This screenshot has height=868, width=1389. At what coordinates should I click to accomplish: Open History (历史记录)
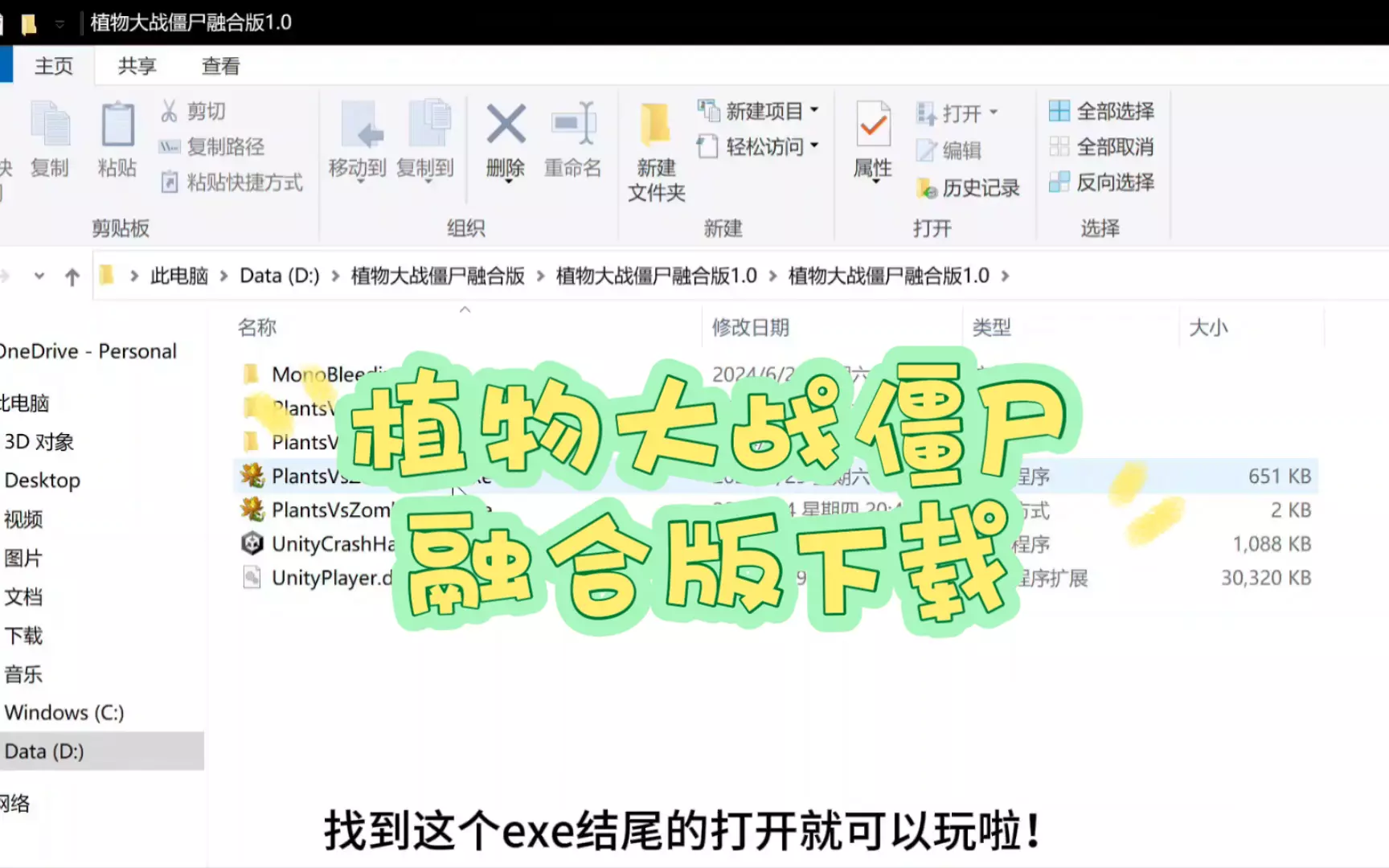[968, 188]
